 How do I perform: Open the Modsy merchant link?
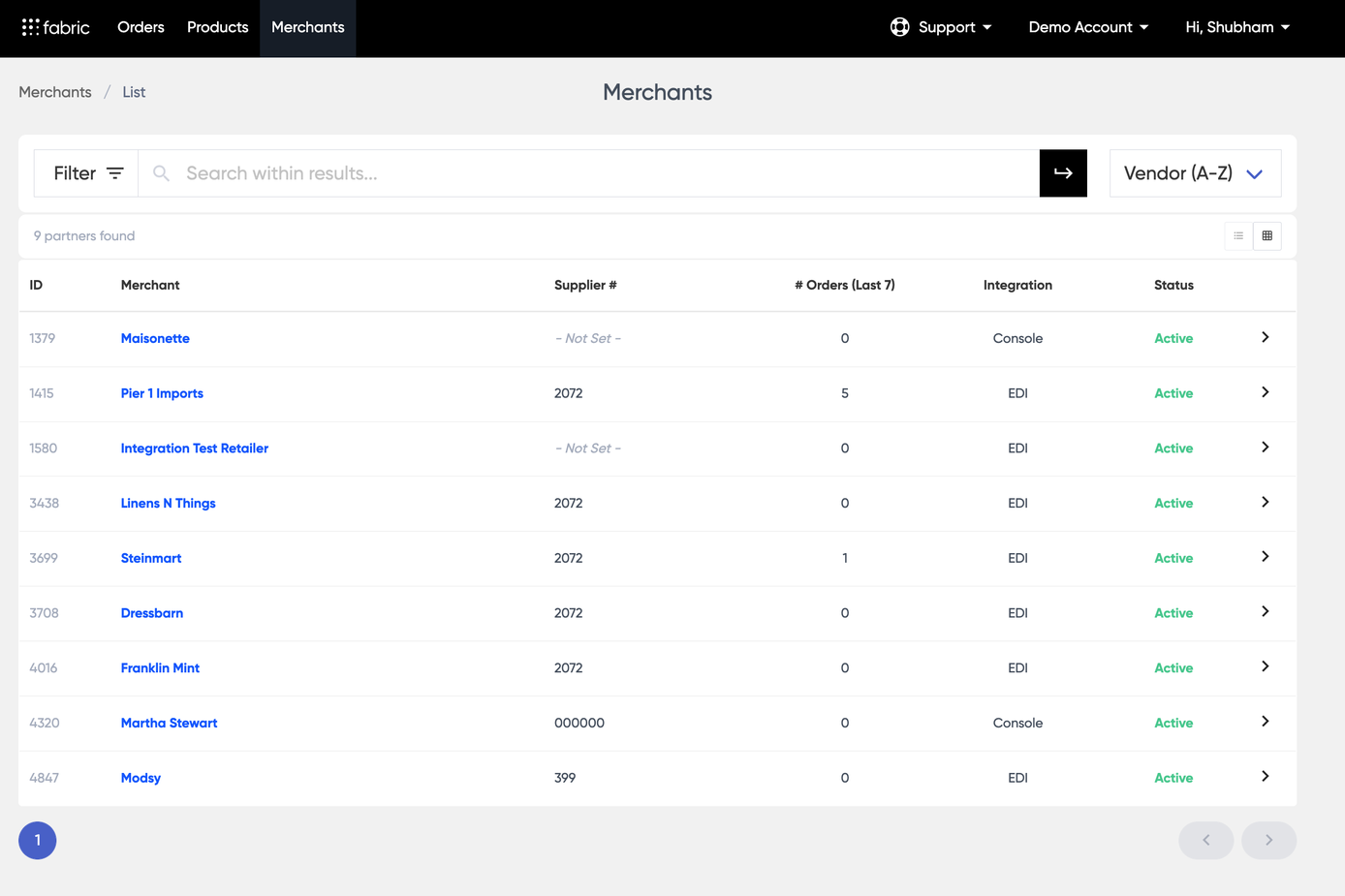[141, 778]
